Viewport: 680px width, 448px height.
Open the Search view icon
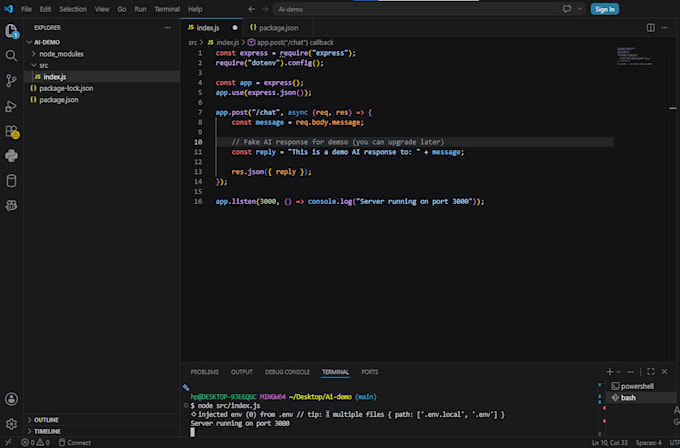click(11, 56)
